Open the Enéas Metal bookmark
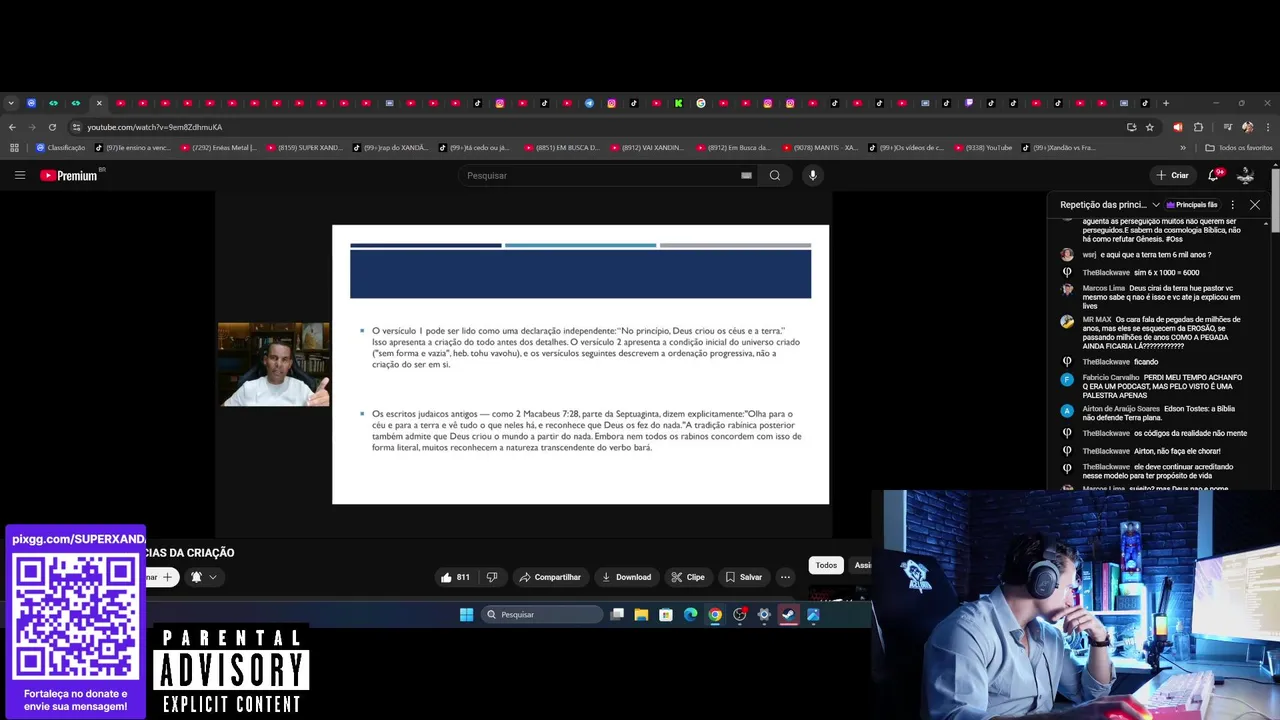The width and height of the screenshot is (1280, 720). tap(218, 148)
